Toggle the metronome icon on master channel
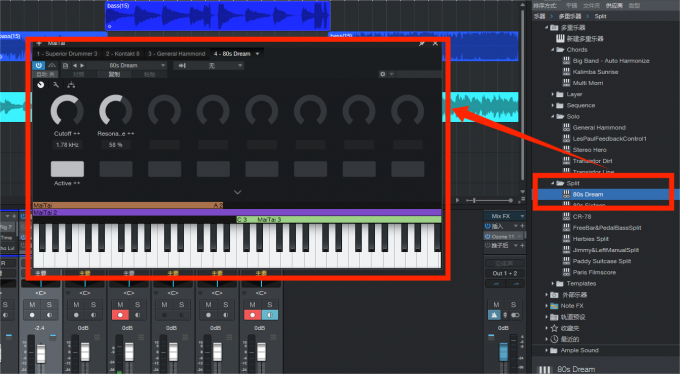Viewport: 680px width, 374px height. [x=494, y=315]
